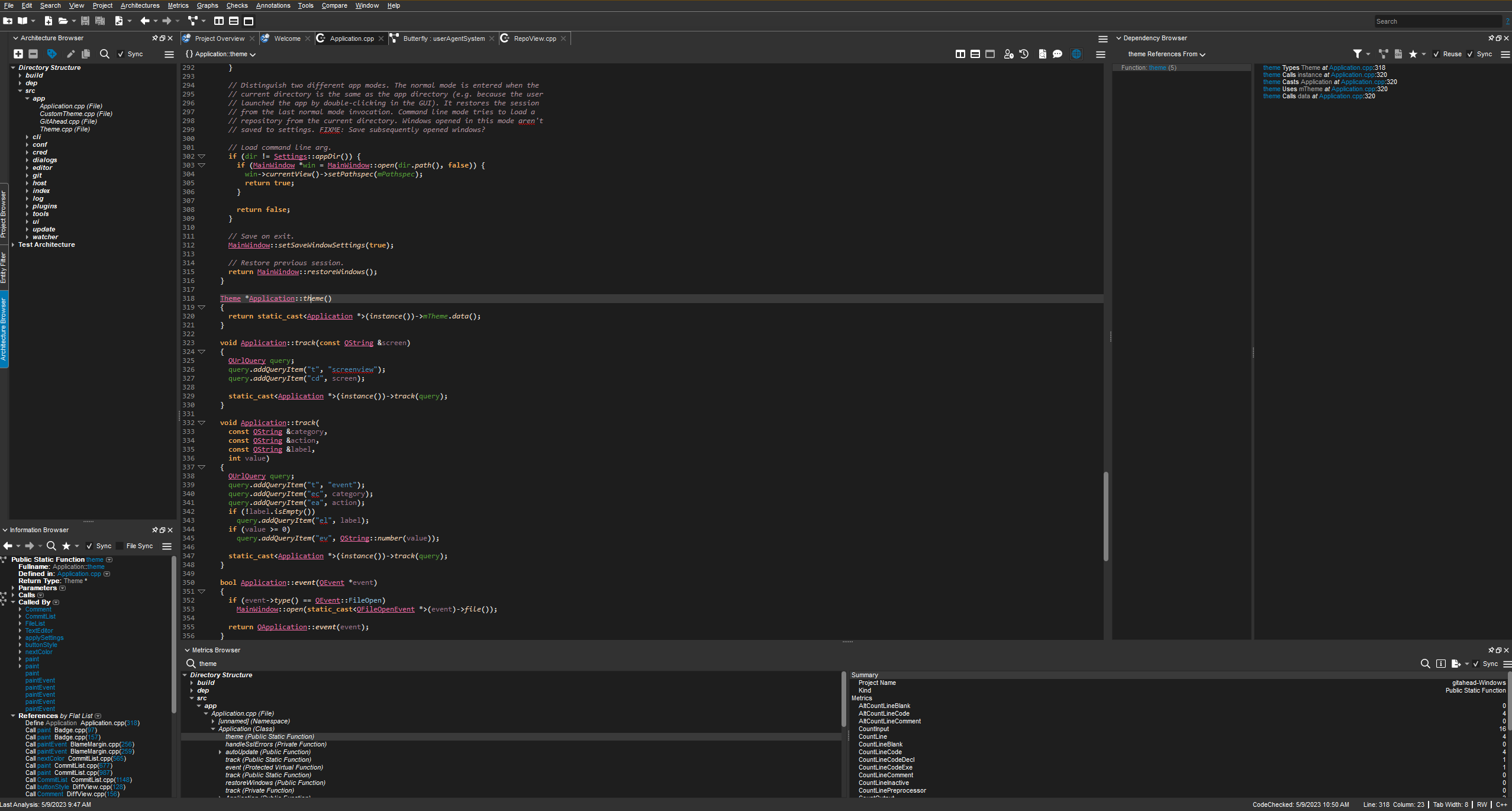The width and height of the screenshot is (1512, 811).
Task: Click the top Search input field
Action: (1437, 21)
